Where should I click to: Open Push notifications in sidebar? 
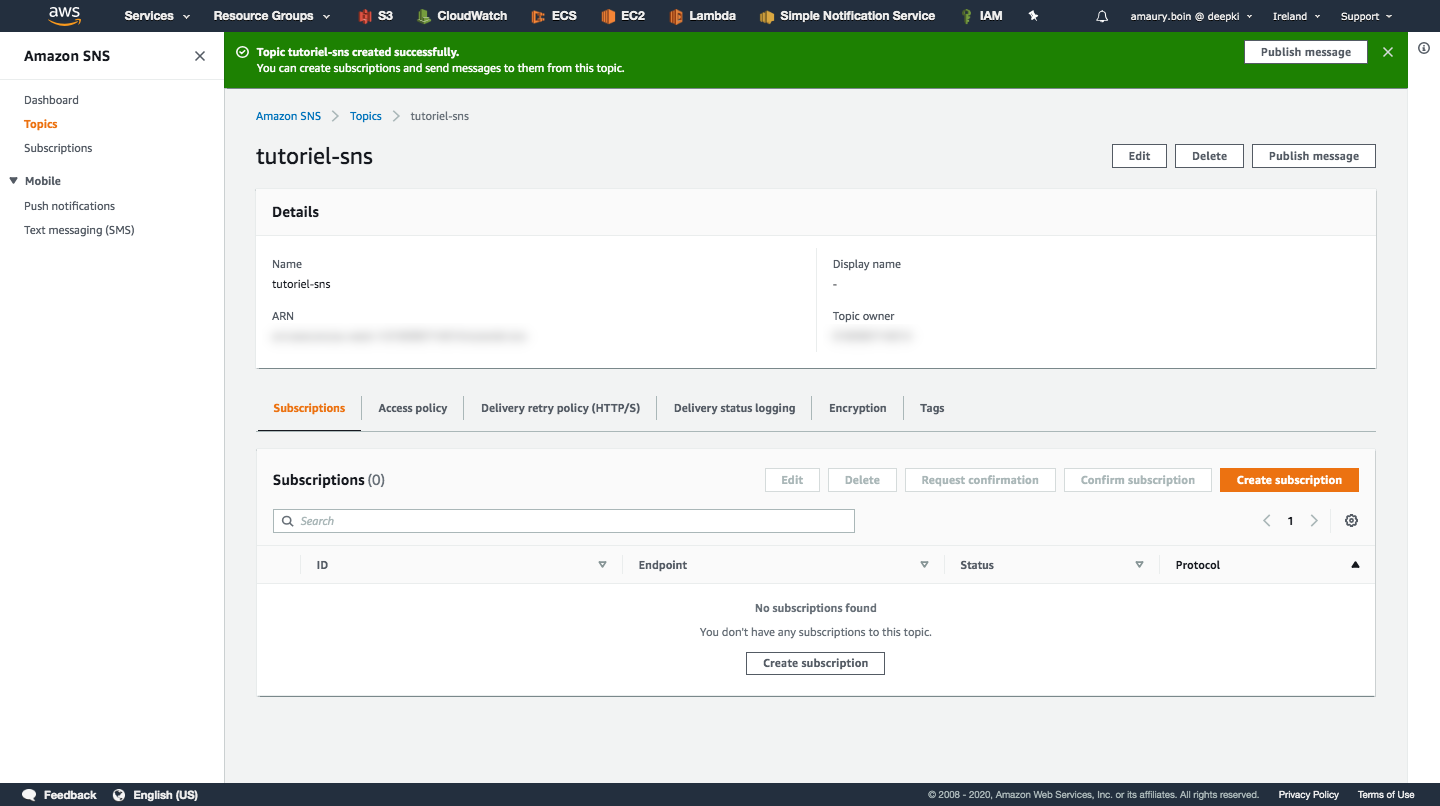(70, 206)
